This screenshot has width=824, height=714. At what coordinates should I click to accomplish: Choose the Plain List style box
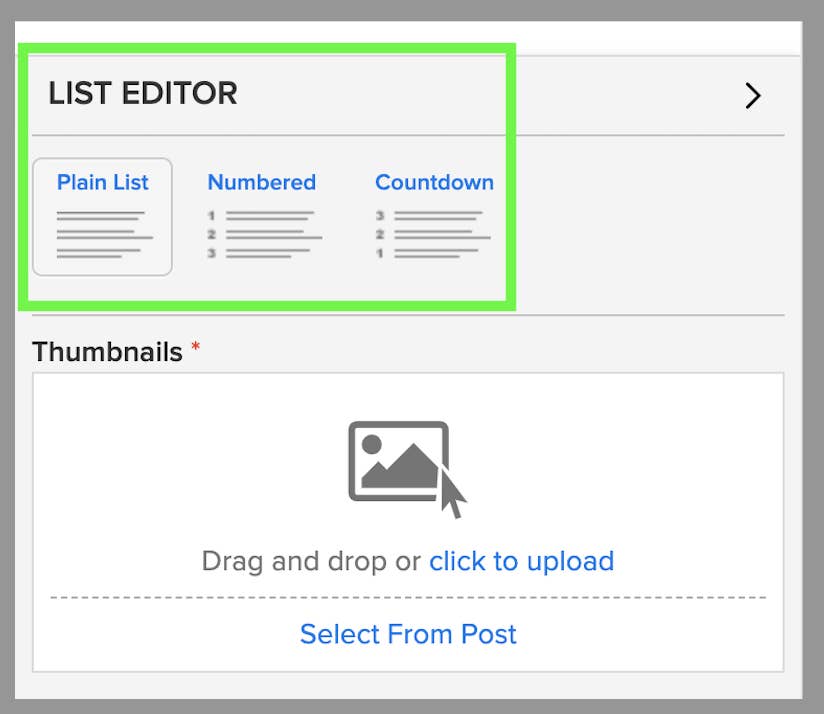coord(102,216)
